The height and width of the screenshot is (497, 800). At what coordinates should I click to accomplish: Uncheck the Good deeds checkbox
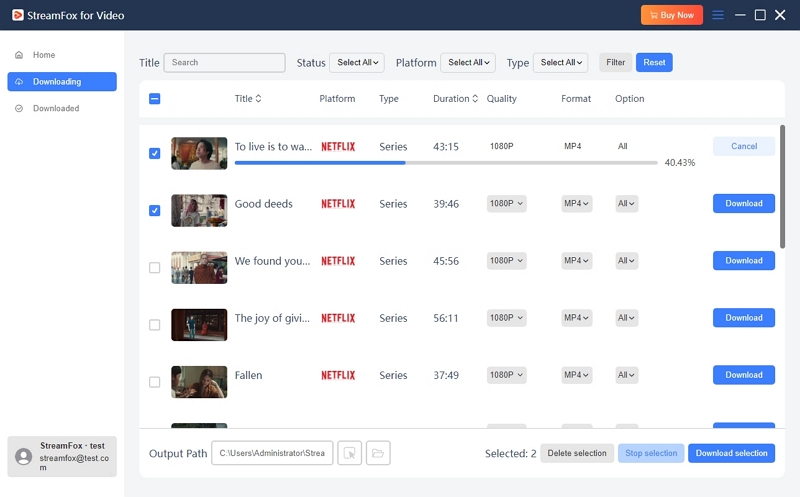[x=155, y=210]
